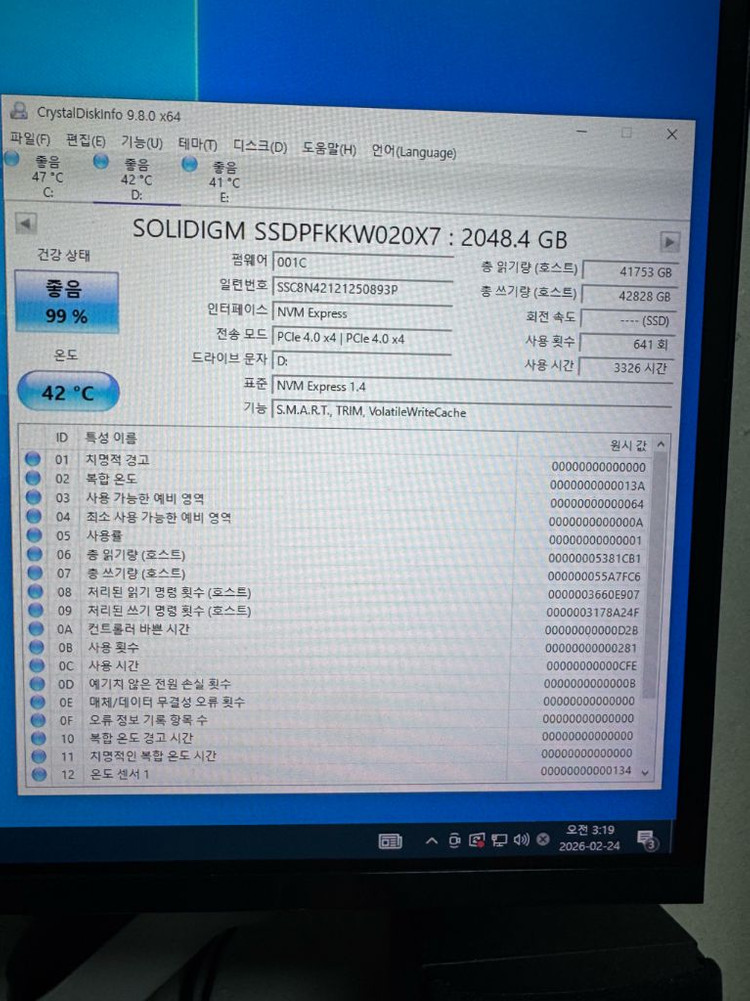Screen dimensions: 750x1001
Task: Click the attribute list scrollbar thumb
Action: click(x=657, y=575)
